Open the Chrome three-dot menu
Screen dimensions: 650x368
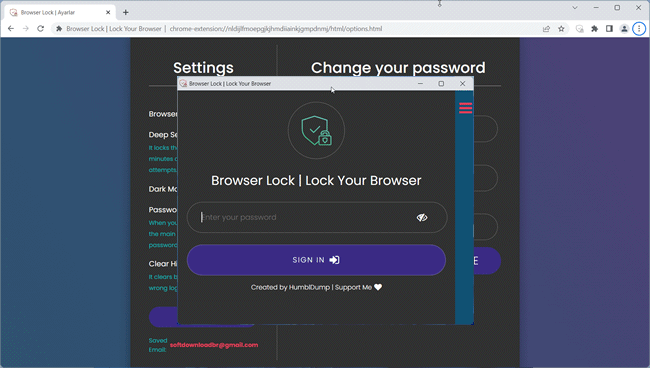[639, 29]
